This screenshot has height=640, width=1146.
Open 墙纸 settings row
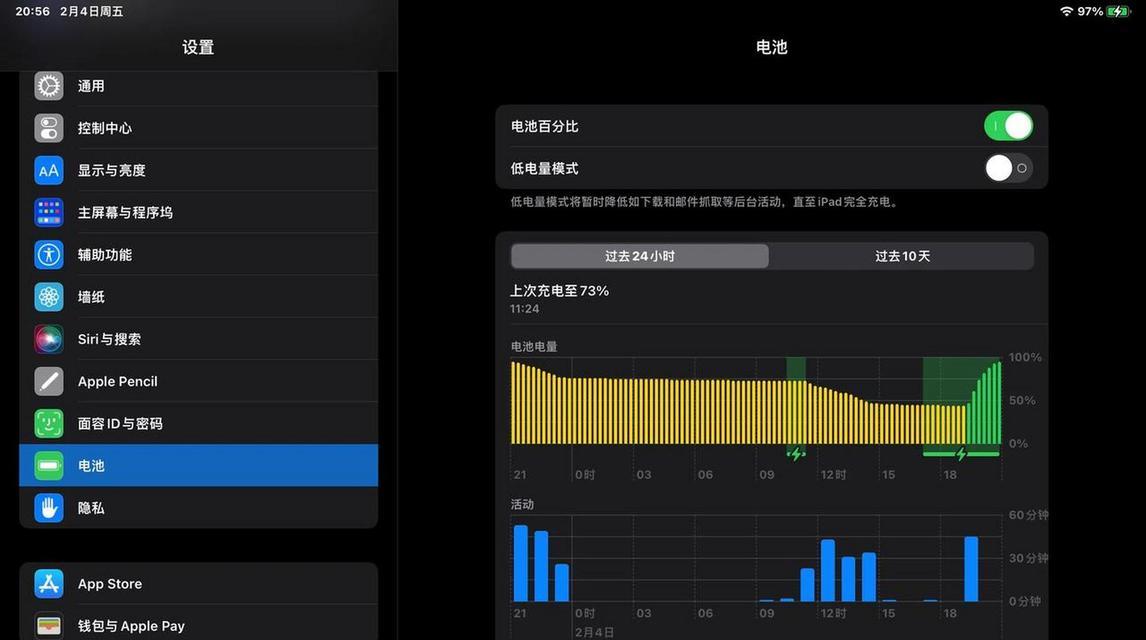[x=199, y=297]
